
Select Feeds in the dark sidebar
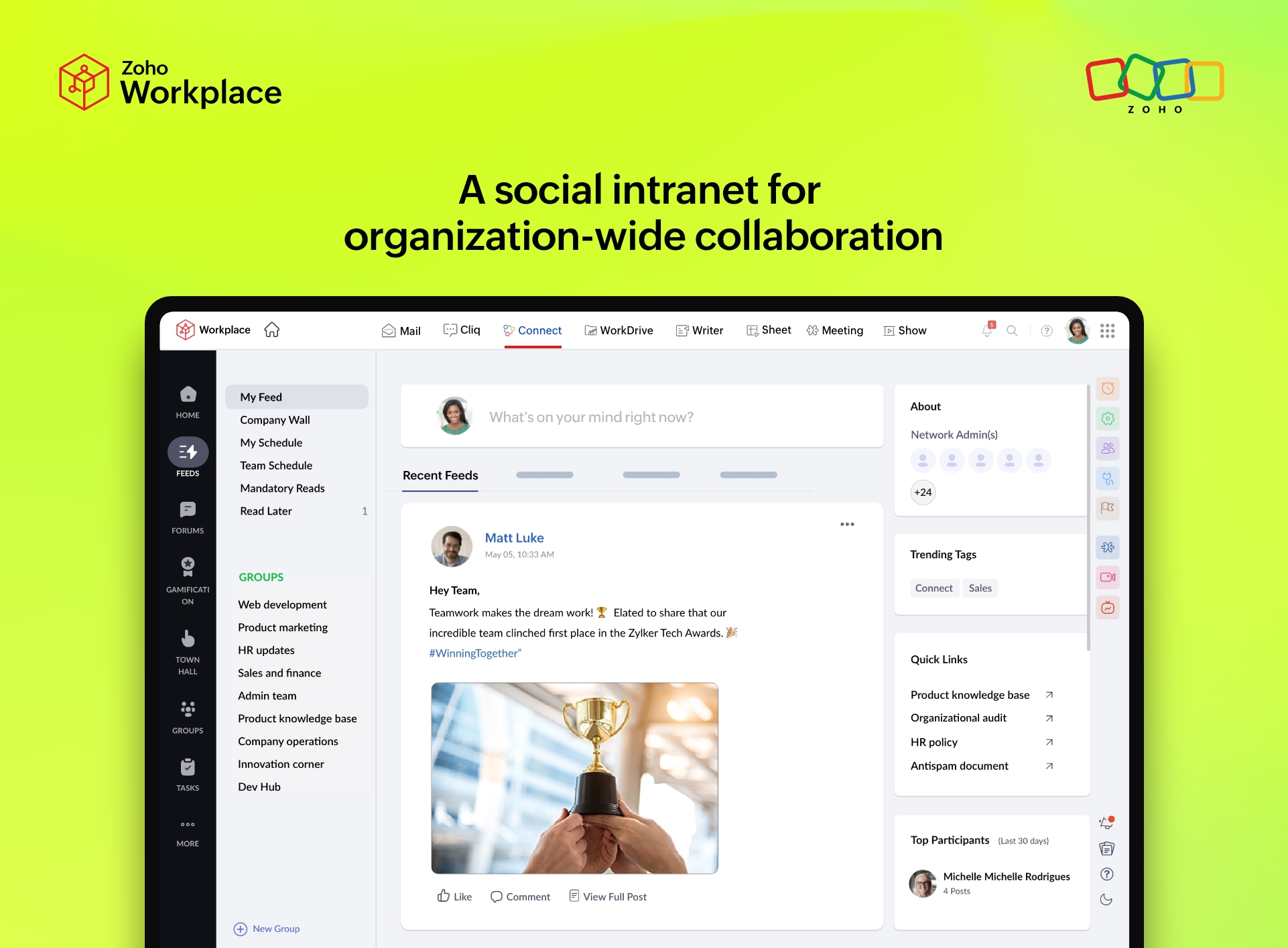point(188,458)
